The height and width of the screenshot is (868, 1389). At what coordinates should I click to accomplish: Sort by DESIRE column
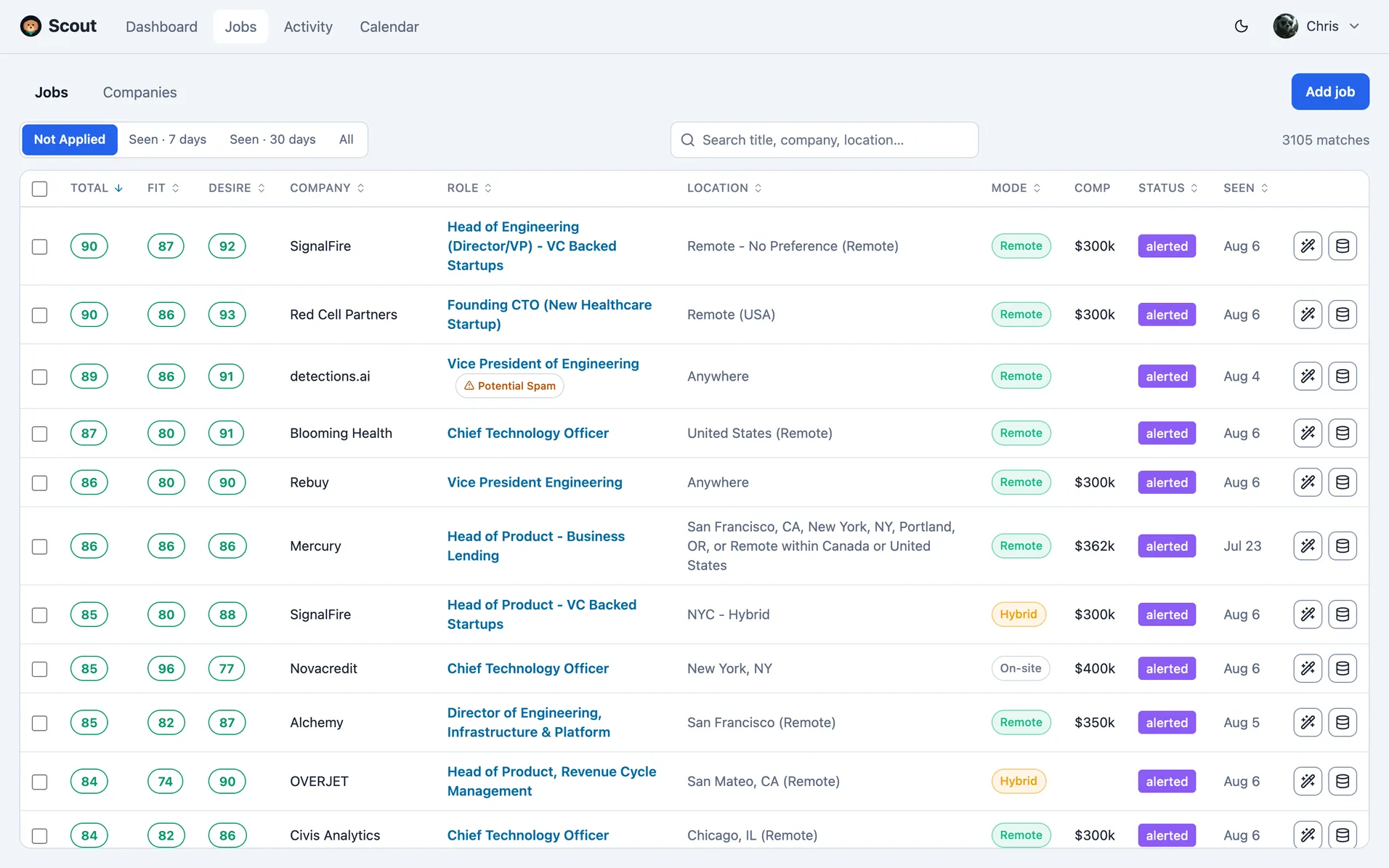coord(237,188)
